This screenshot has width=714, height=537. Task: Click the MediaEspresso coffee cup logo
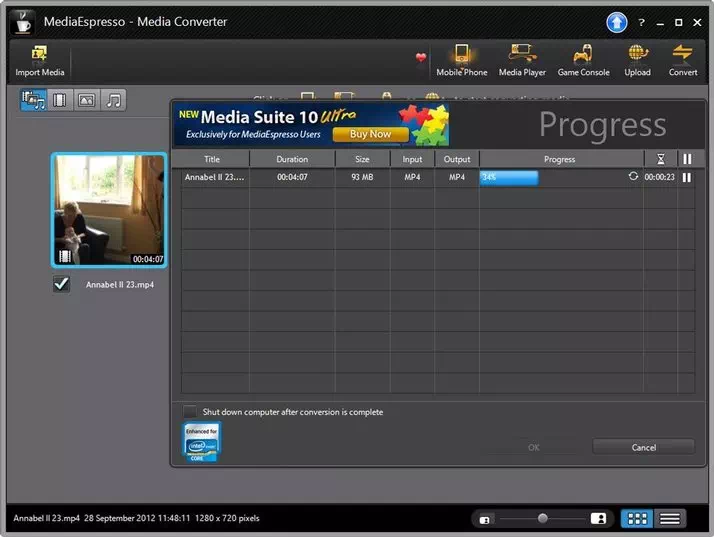(22, 22)
